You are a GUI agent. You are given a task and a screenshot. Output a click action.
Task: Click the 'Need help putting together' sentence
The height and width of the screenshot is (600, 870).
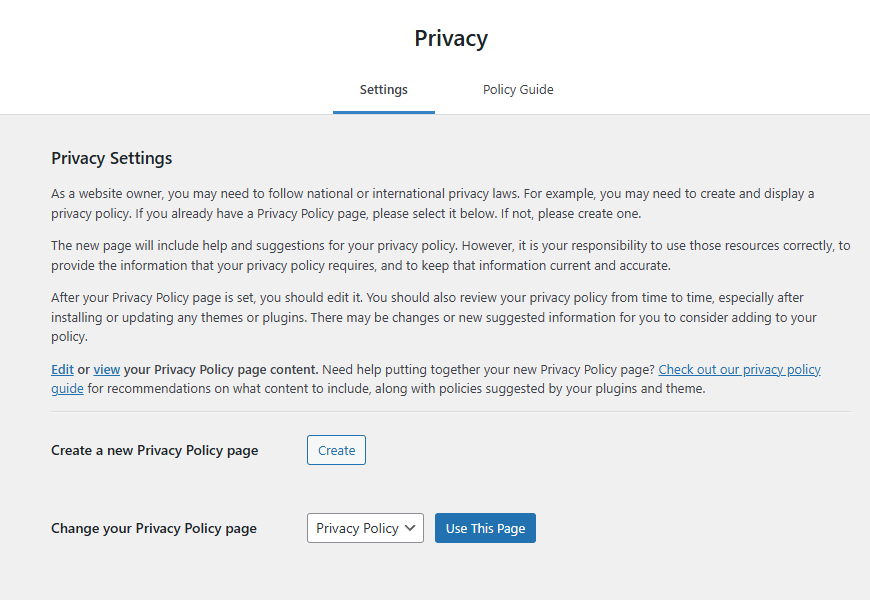tap(488, 370)
